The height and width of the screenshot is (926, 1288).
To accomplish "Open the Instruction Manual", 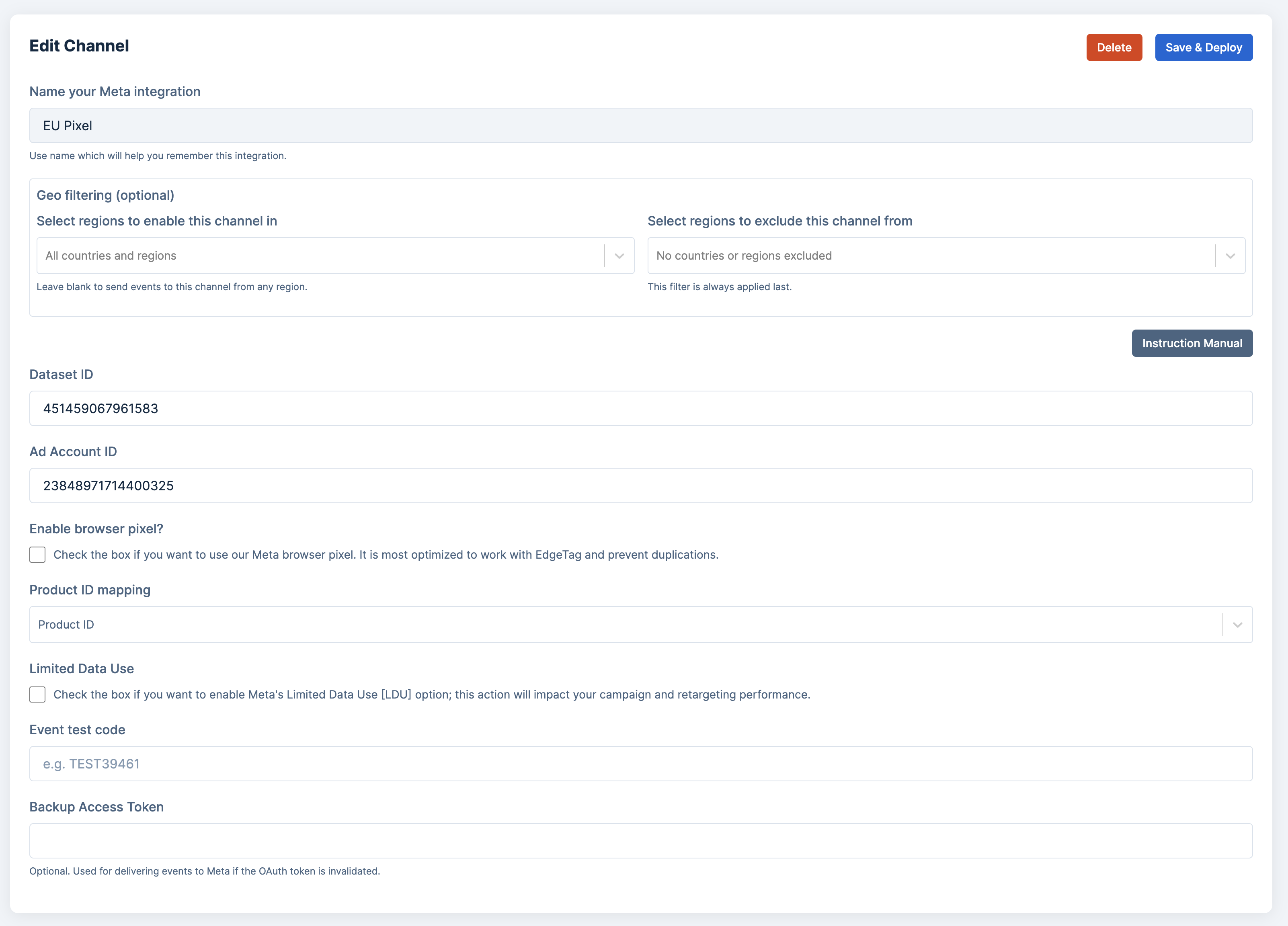I will pos(1192,344).
